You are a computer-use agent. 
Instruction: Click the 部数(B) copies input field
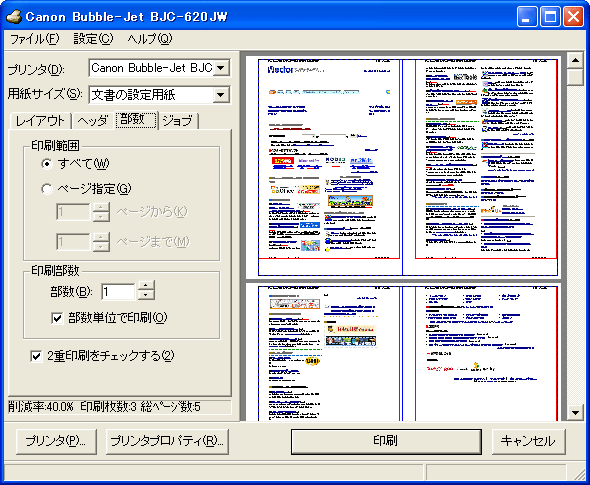pyautogui.click(x=118, y=292)
